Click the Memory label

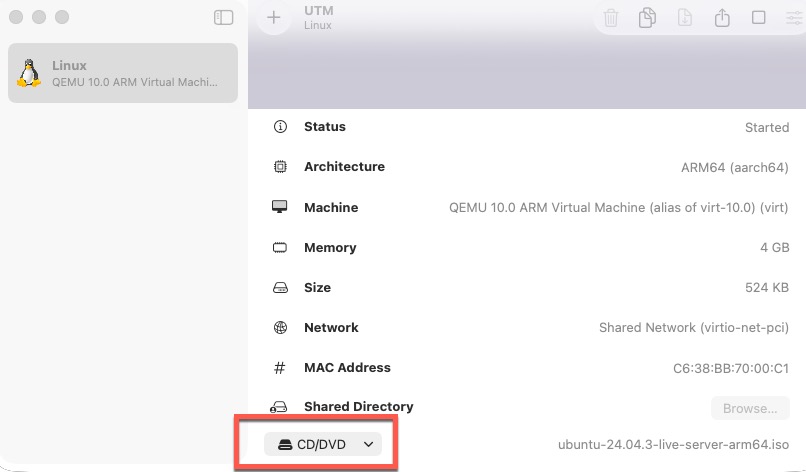(330, 248)
